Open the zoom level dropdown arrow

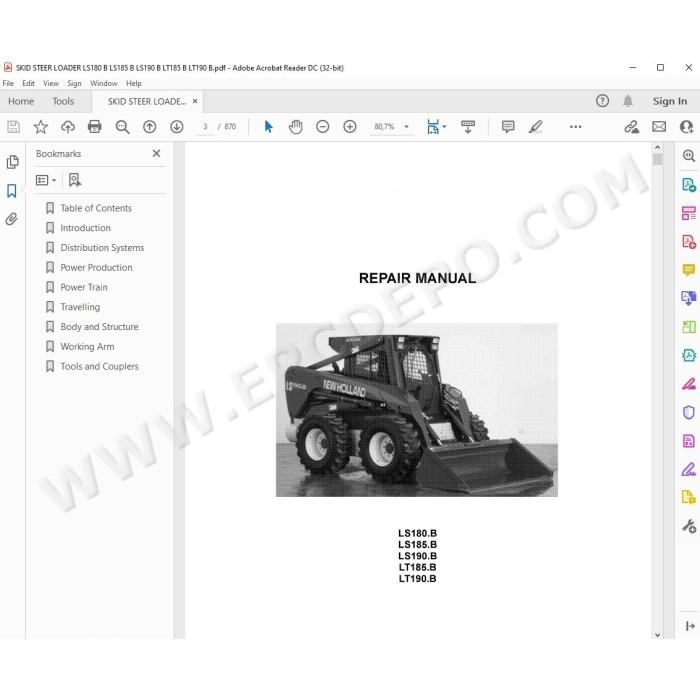pyautogui.click(x=406, y=127)
